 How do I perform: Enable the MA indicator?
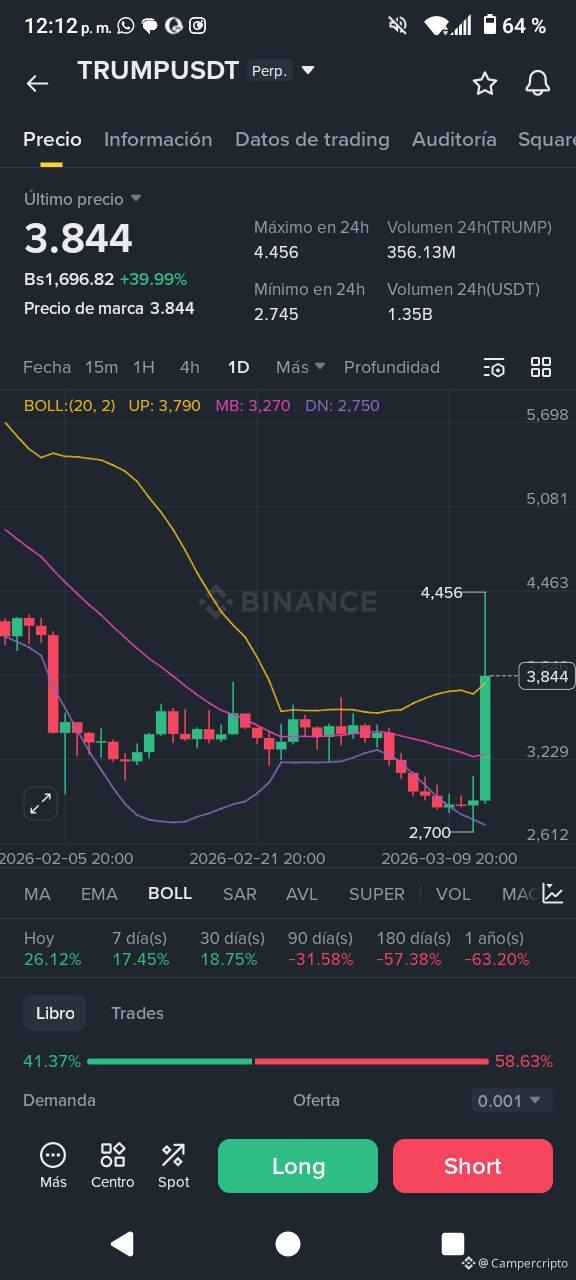click(37, 894)
